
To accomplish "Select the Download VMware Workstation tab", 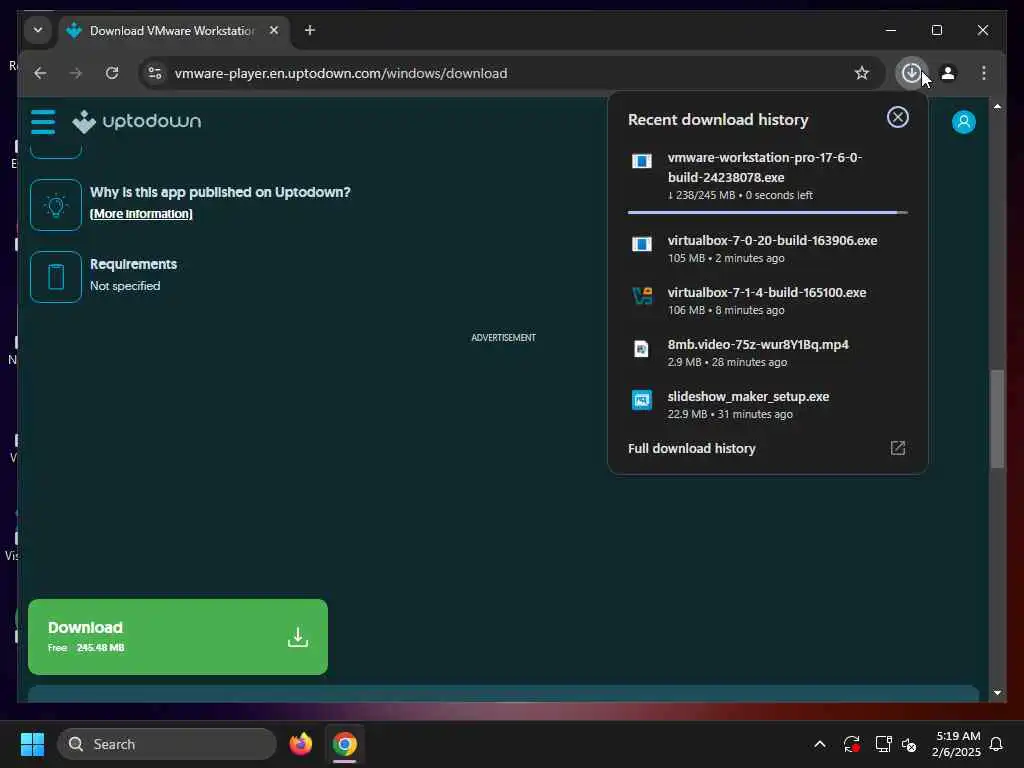I will (x=174, y=31).
